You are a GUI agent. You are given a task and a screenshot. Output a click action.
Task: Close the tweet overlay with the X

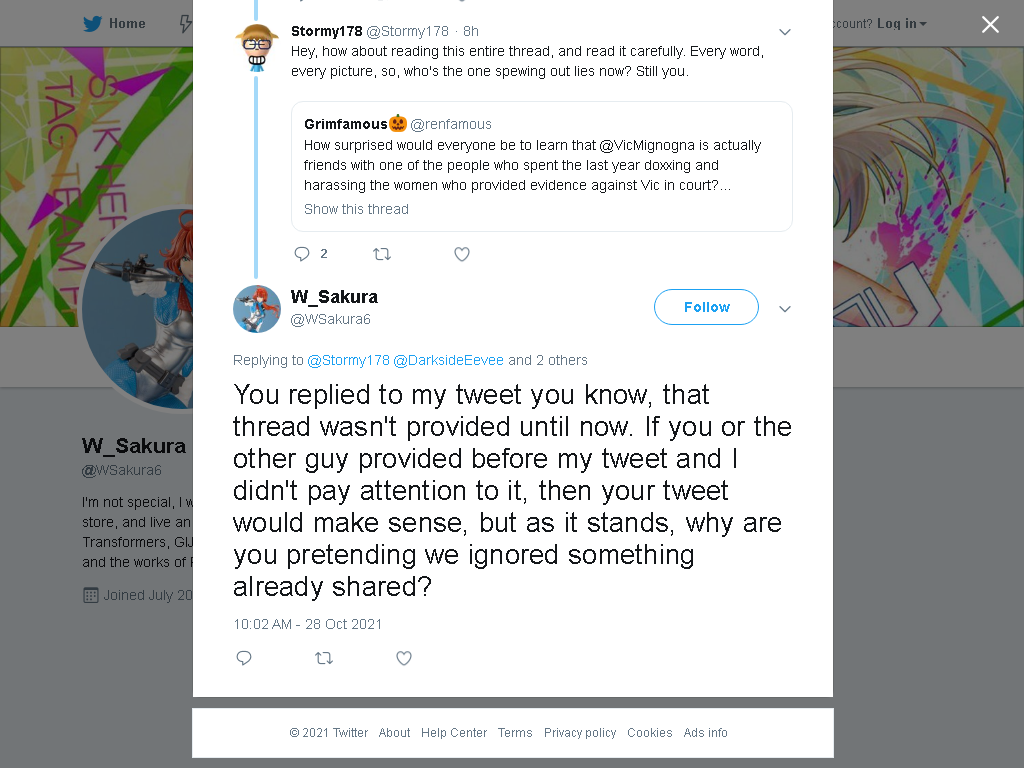[x=990, y=24]
